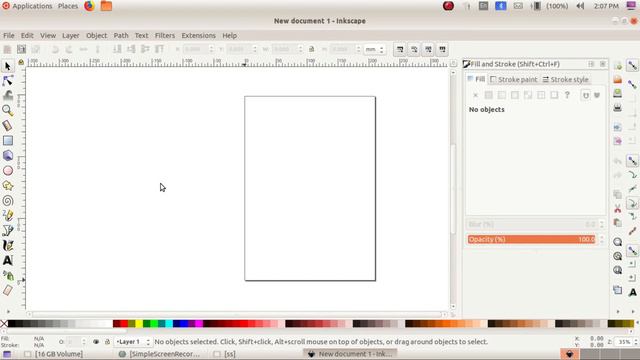Open the Layer 1 dropdown
Screen dimensions: 640x360
point(133,342)
